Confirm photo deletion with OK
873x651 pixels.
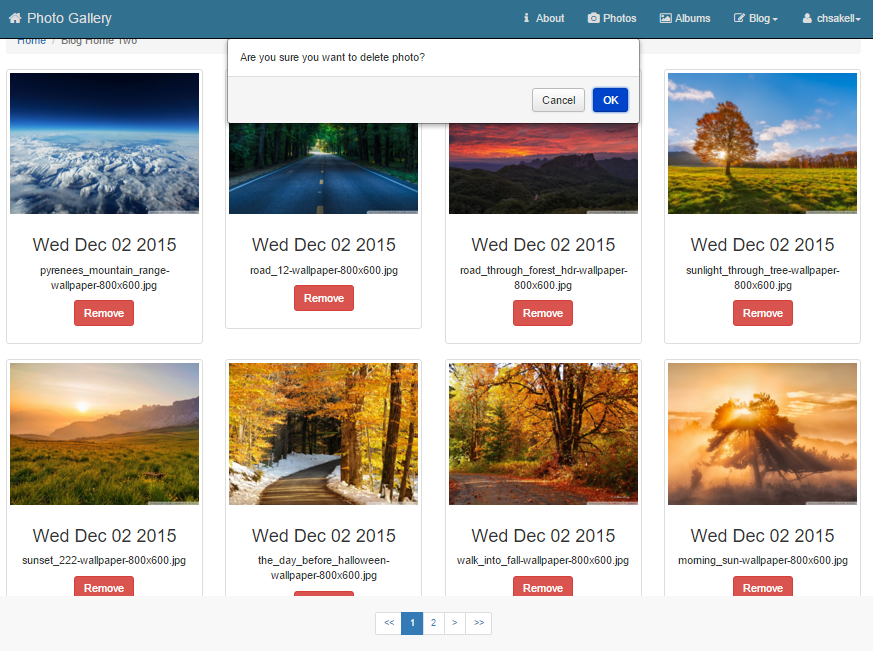610,100
